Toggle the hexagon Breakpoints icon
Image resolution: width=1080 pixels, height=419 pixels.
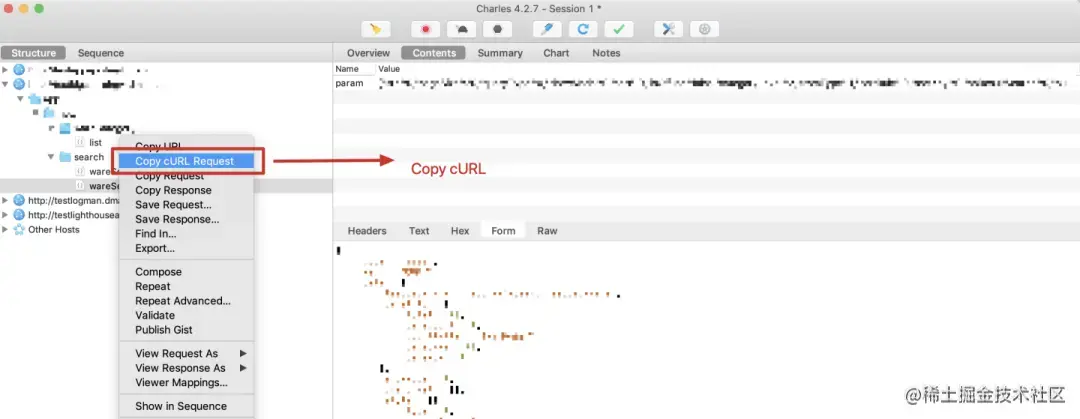coord(497,29)
